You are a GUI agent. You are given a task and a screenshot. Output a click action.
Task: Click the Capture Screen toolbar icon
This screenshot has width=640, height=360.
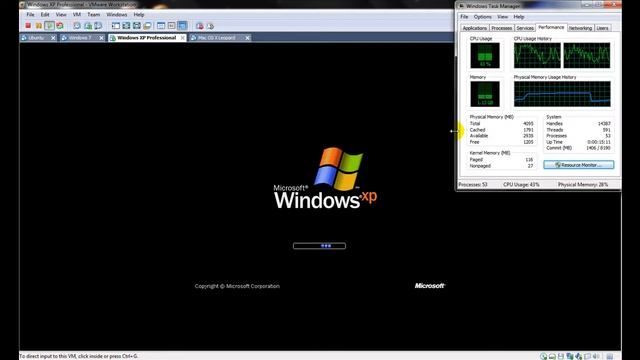[x=200, y=26]
